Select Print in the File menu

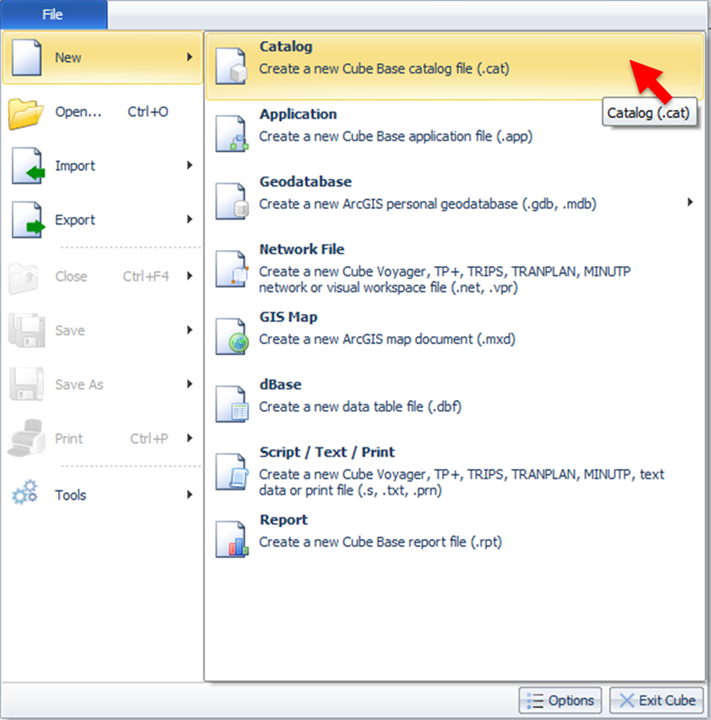(102, 439)
